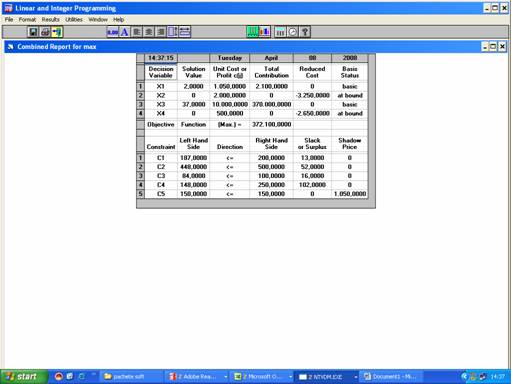
Task: Click the align center toolbar icon
Action: (149, 32)
